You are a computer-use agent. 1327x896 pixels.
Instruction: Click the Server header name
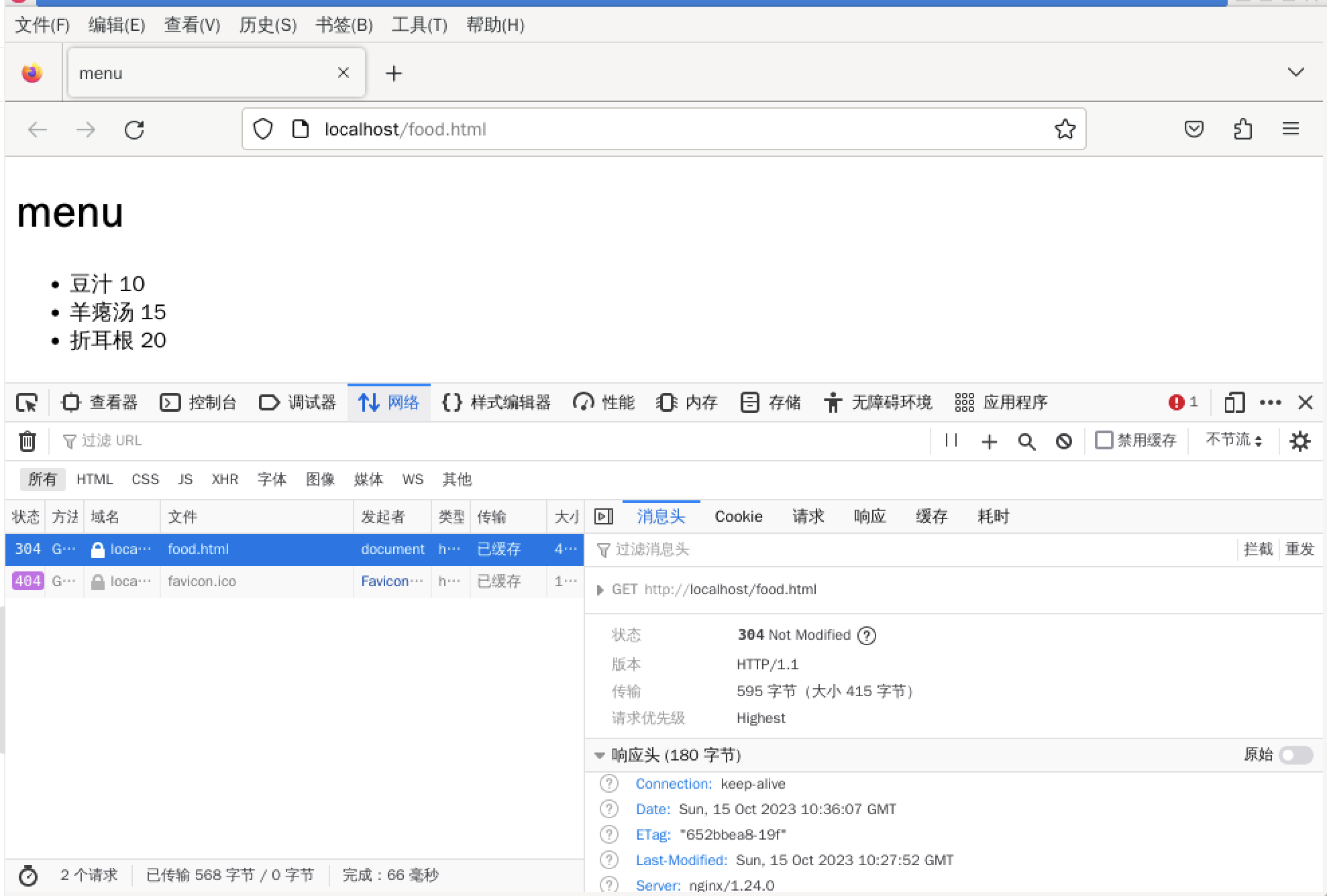pos(658,886)
